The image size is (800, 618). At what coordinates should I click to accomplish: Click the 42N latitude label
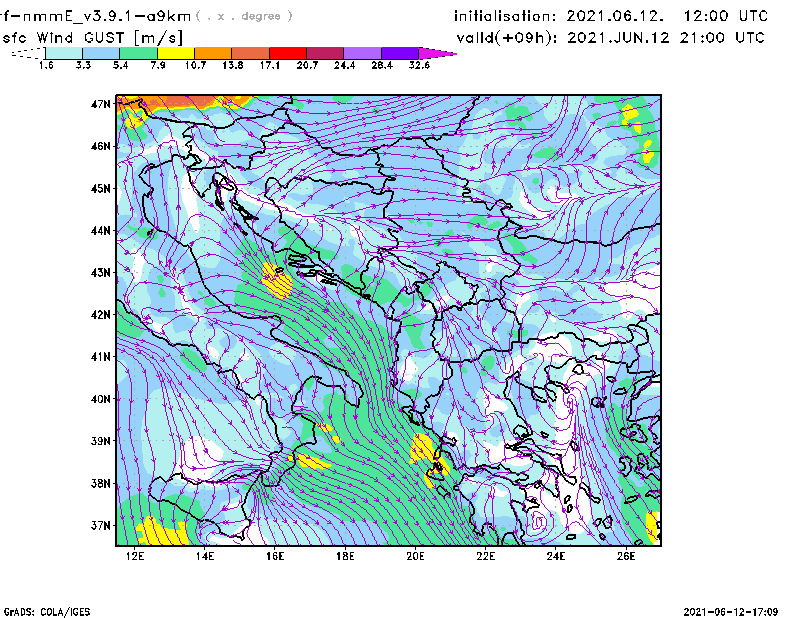coord(100,315)
